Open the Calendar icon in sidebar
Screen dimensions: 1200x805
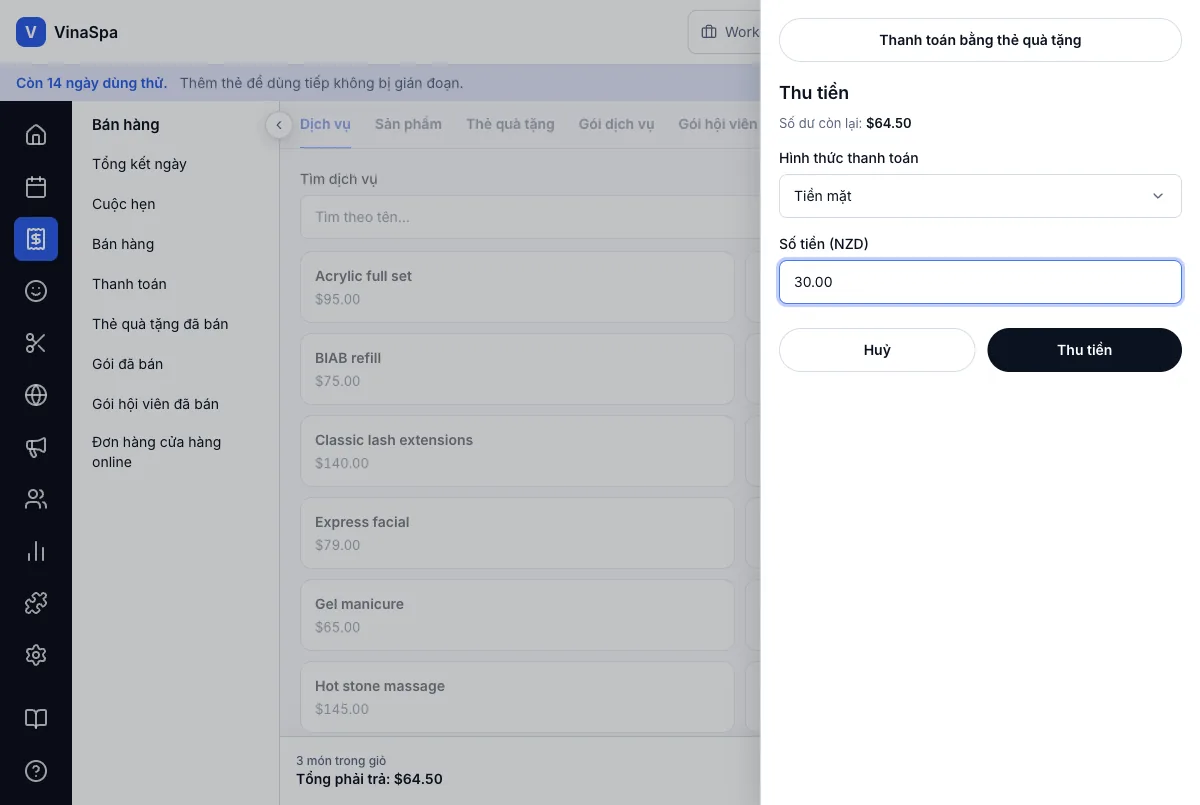coord(36,187)
